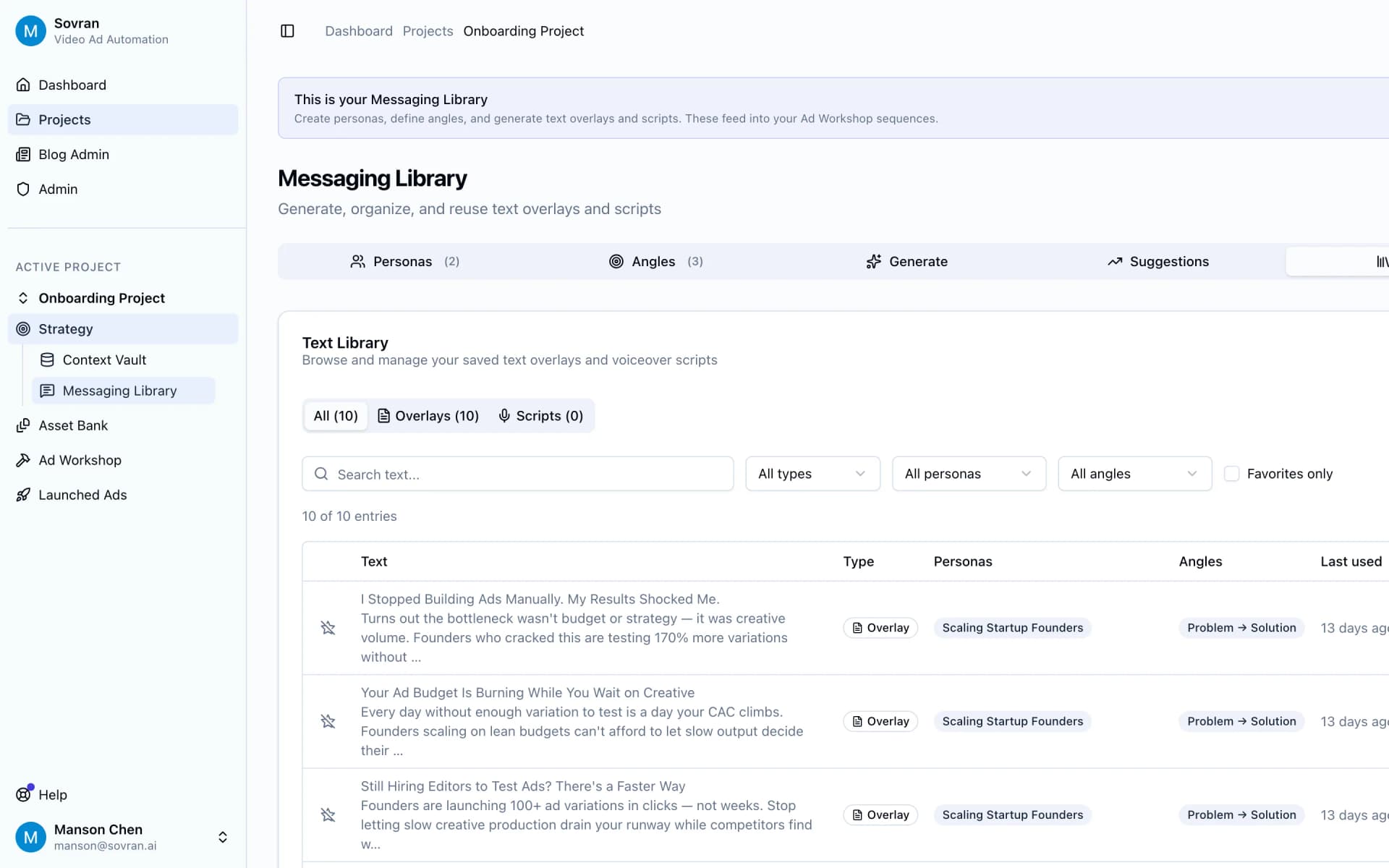Open the Admin shield icon
The image size is (1389, 868).
(x=24, y=189)
